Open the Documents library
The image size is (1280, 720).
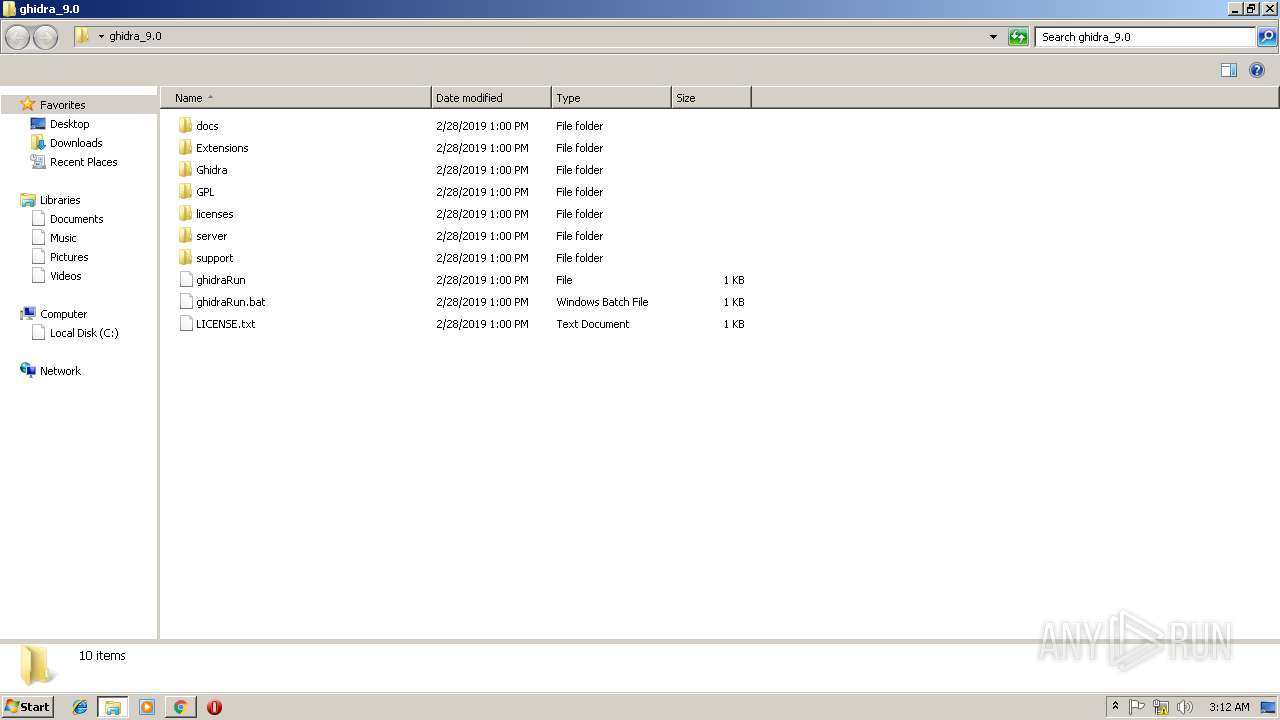point(77,219)
